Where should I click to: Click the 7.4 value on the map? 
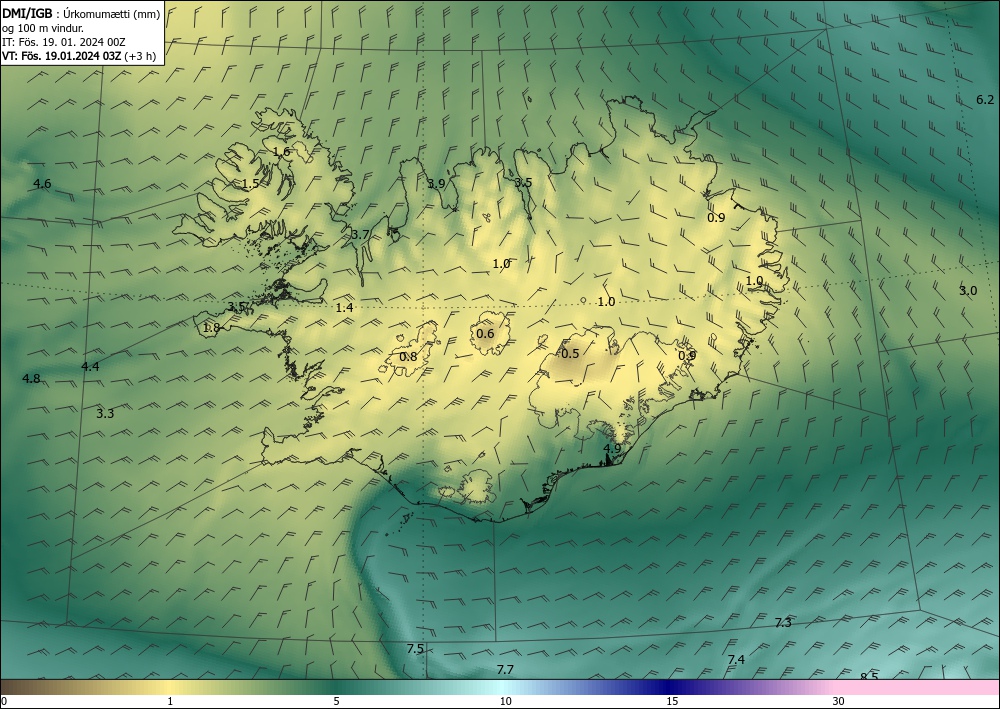[737, 659]
